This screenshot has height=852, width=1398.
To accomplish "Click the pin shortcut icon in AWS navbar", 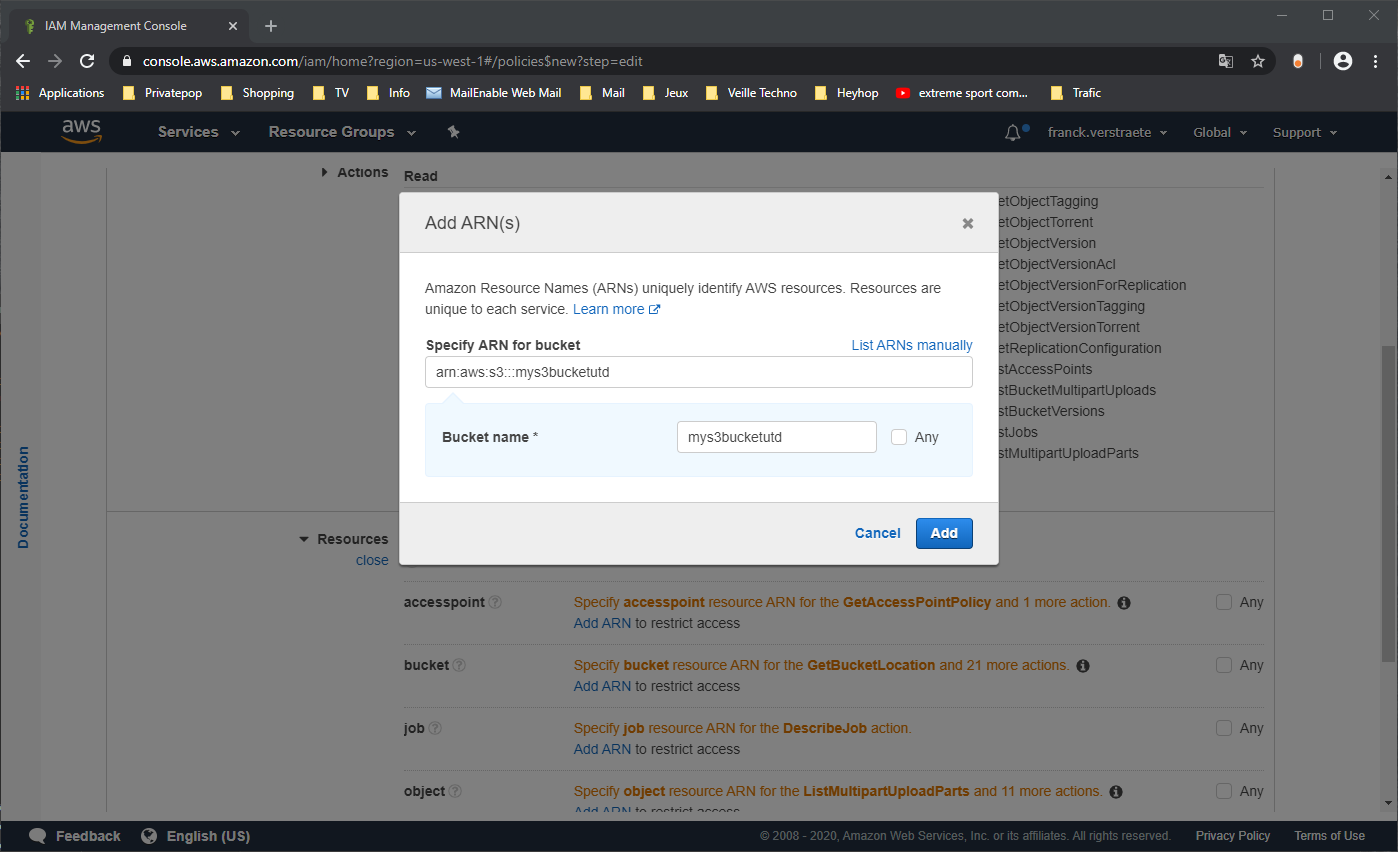I will point(454,132).
